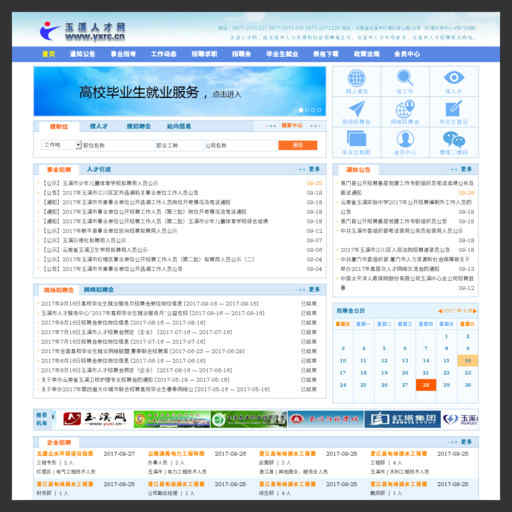512x512 pixels.
Task: Click the dark green circular-emblem partner banner
Action: coord(249,419)
